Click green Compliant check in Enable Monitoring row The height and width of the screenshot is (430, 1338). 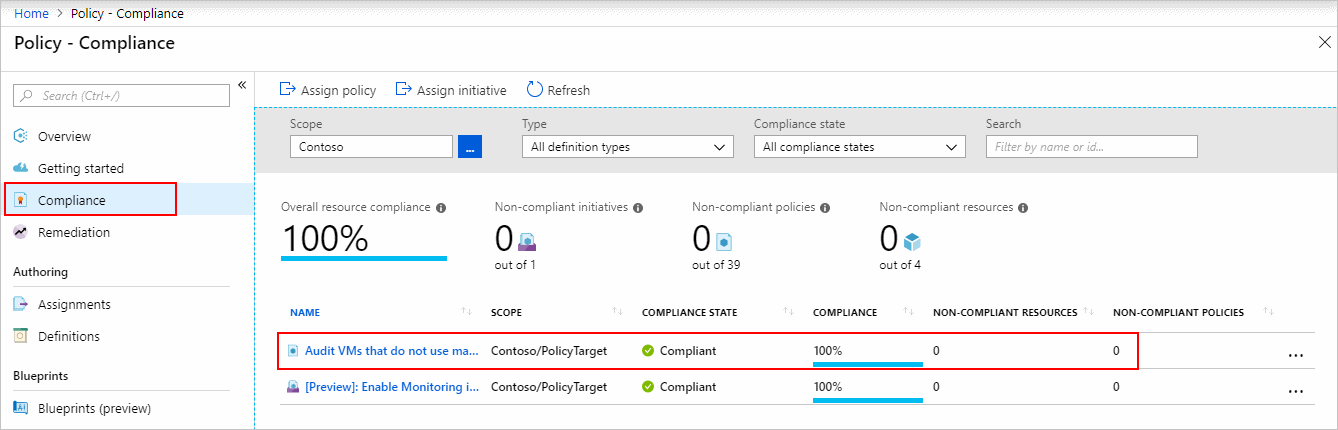[648, 387]
